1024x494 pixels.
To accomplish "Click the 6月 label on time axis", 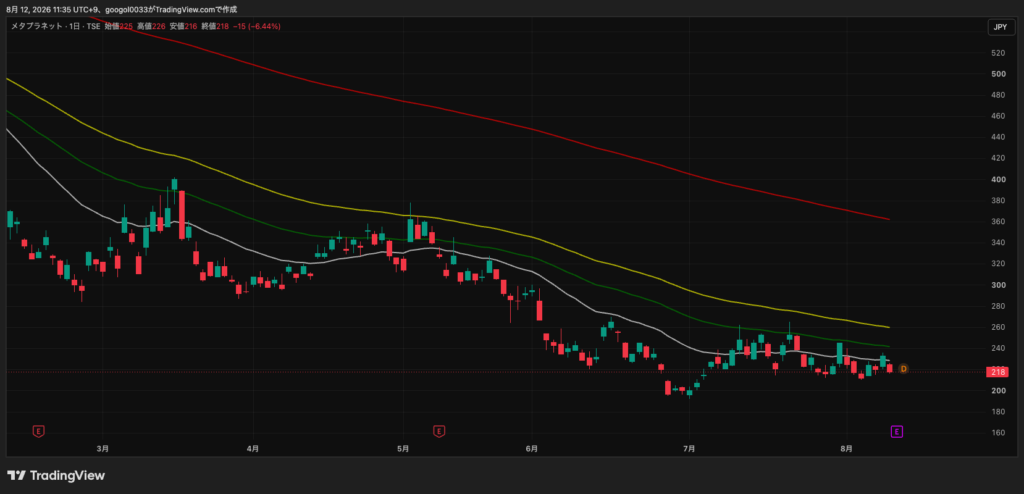I will click(x=532, y=449).
